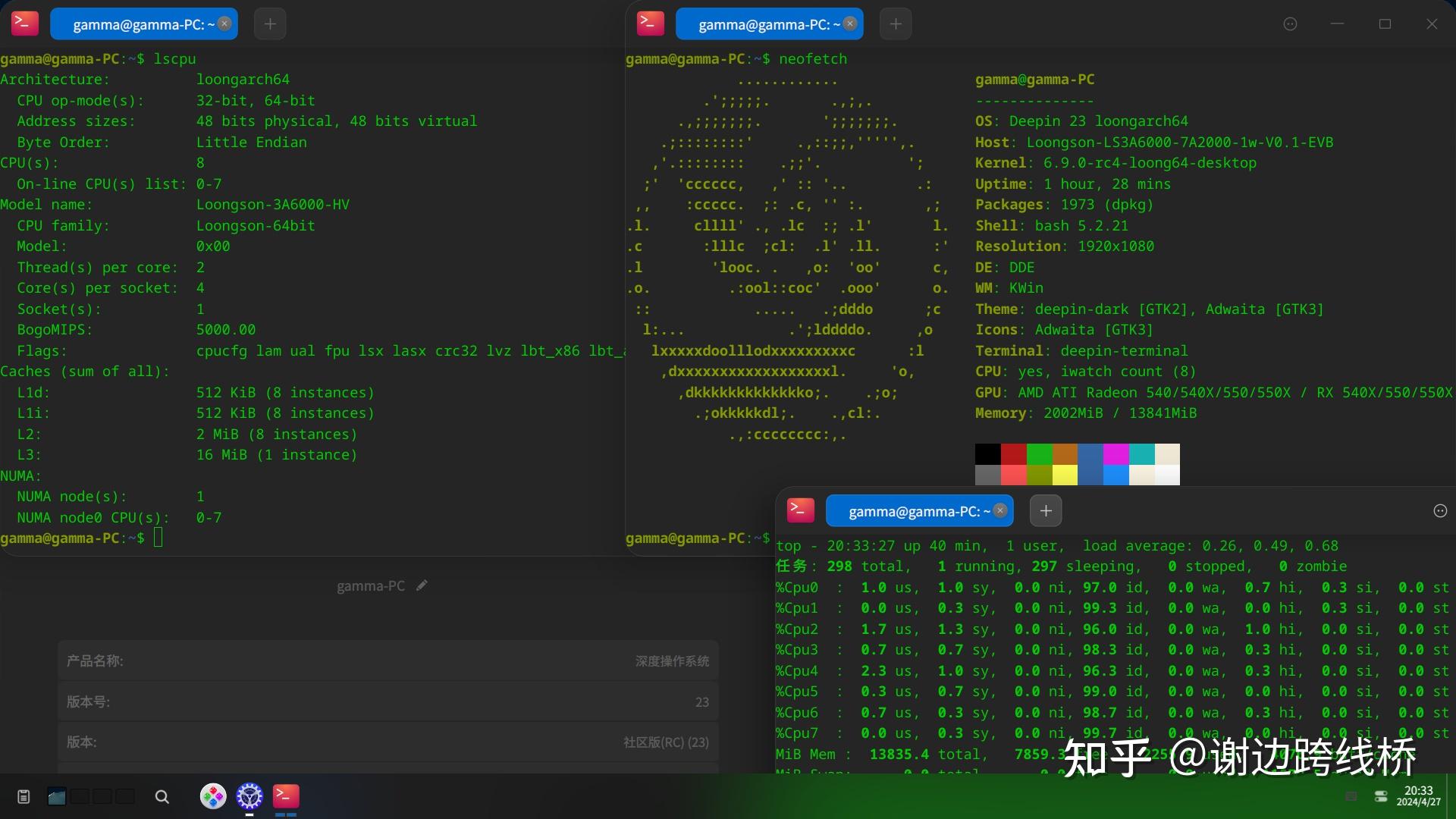Launch the App Store from the dock

[x=213, y=796]
